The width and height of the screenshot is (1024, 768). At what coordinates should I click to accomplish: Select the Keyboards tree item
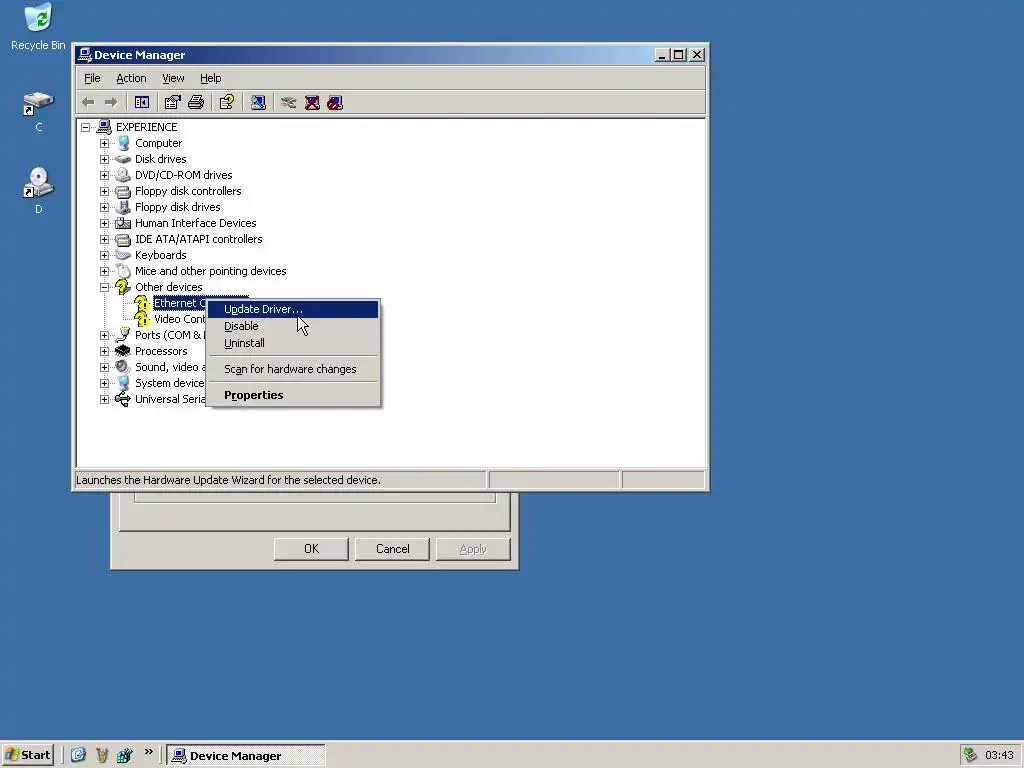pos(161,255)
